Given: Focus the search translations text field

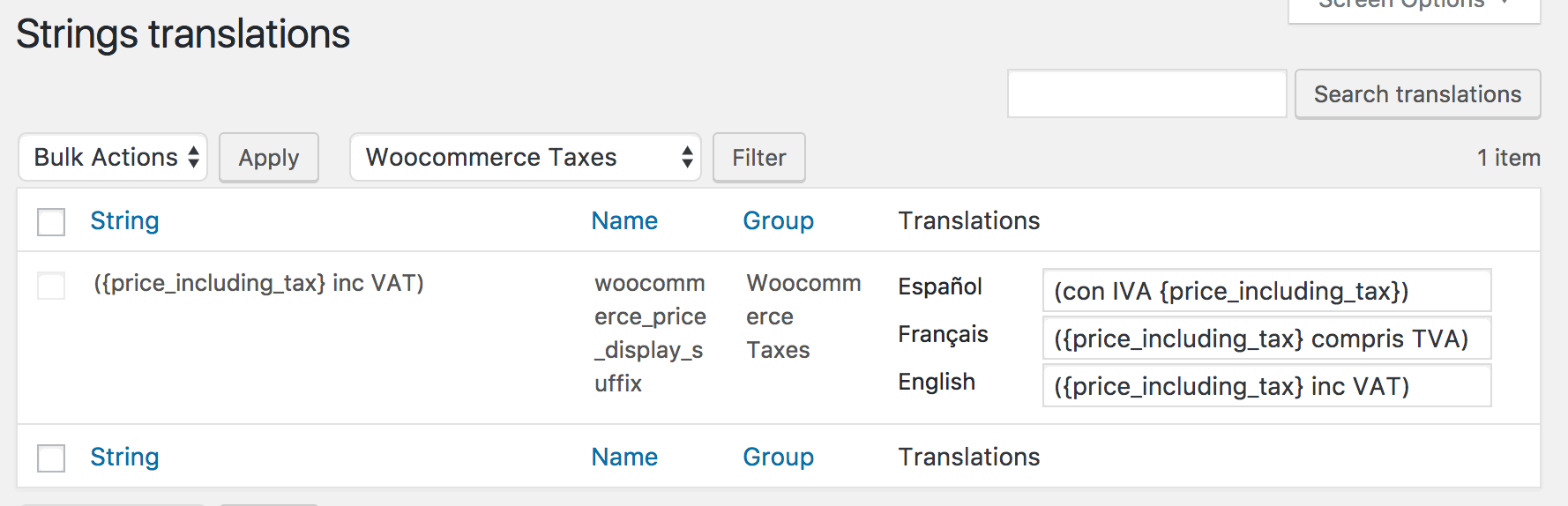Looking at the screenshot, I should (1147, 93).
